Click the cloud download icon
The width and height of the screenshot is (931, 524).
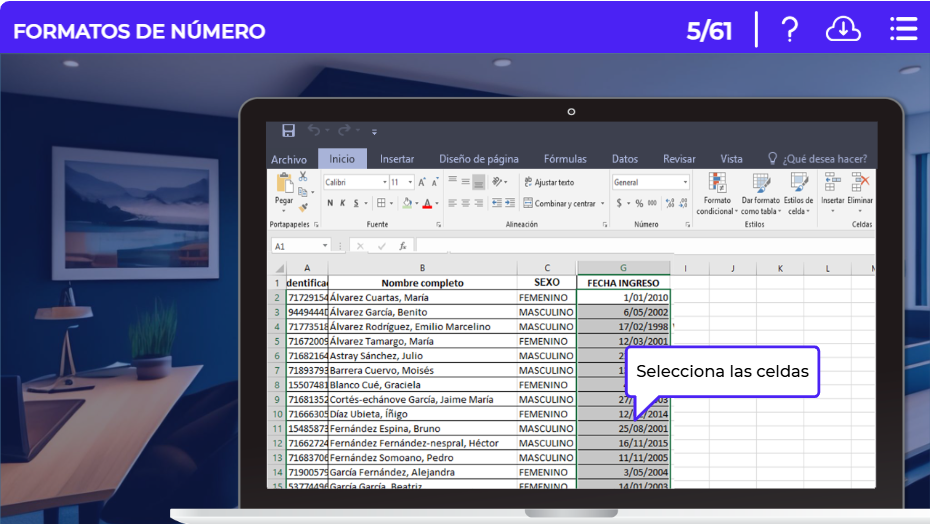click(x=843, y=30)
